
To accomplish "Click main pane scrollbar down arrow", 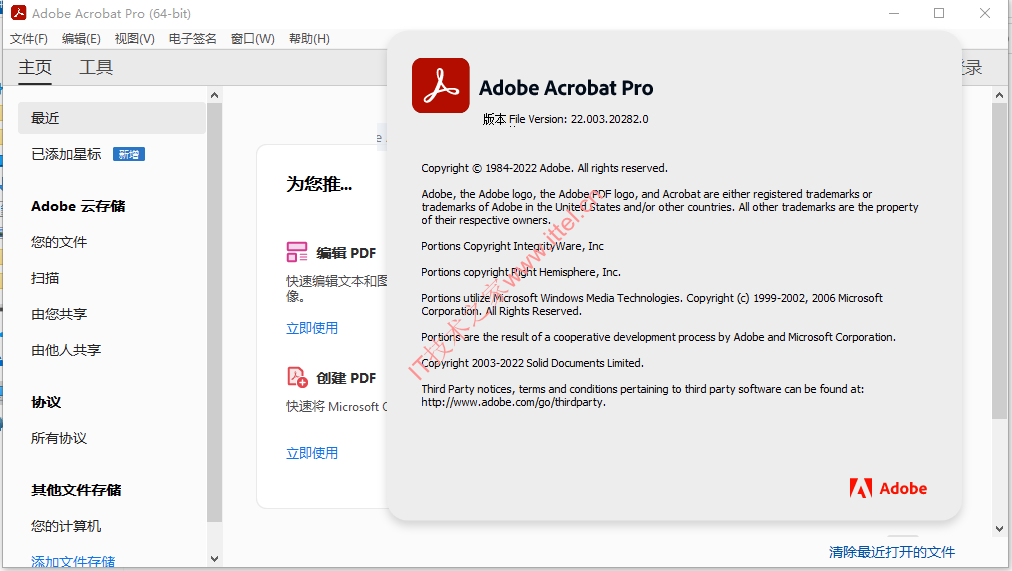I will (1000, 529).
